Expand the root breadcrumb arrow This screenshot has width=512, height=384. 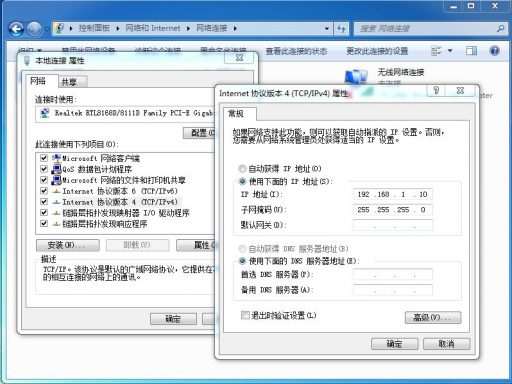tap(71, 29)
